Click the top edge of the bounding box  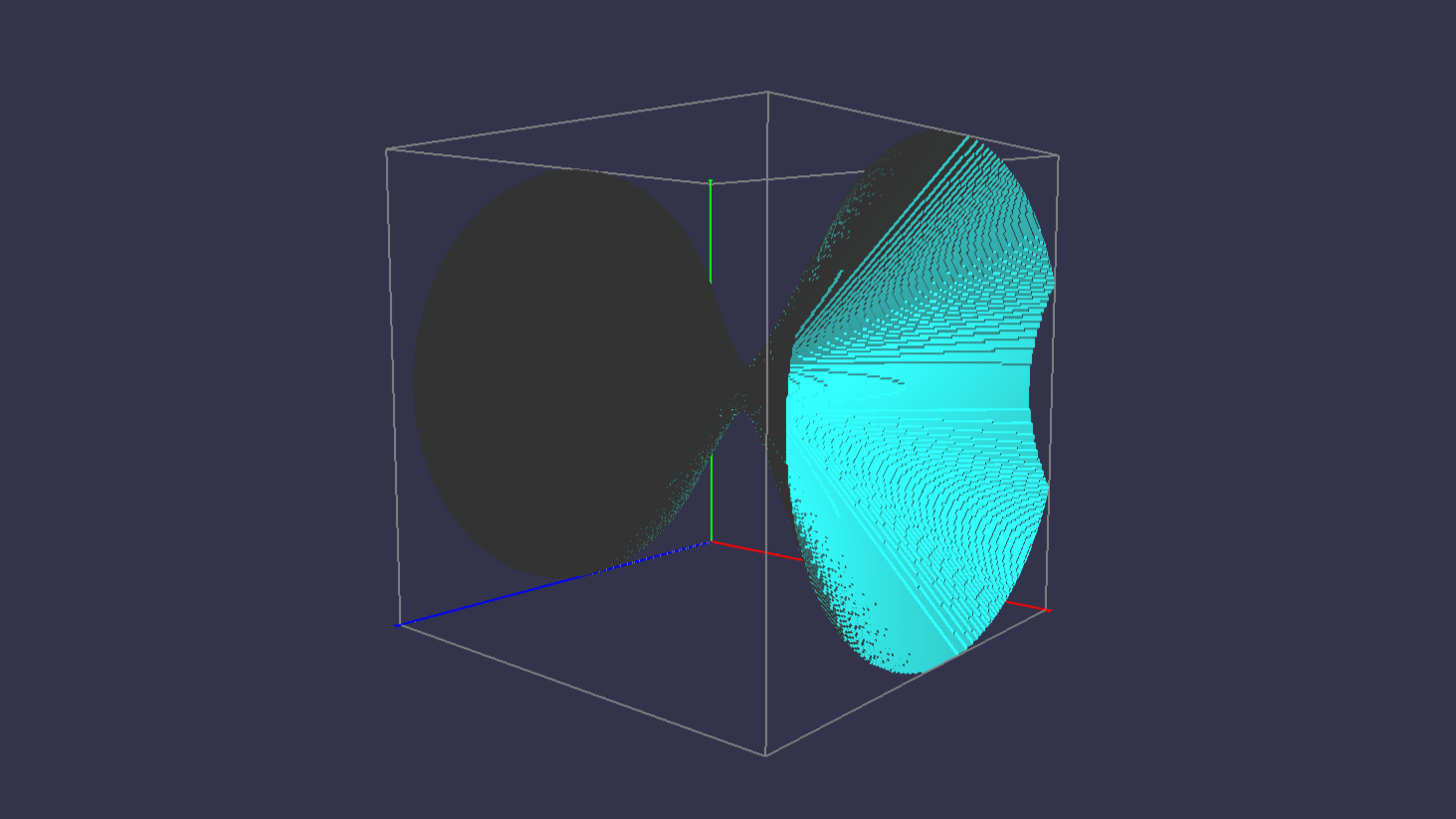point(577,119)
